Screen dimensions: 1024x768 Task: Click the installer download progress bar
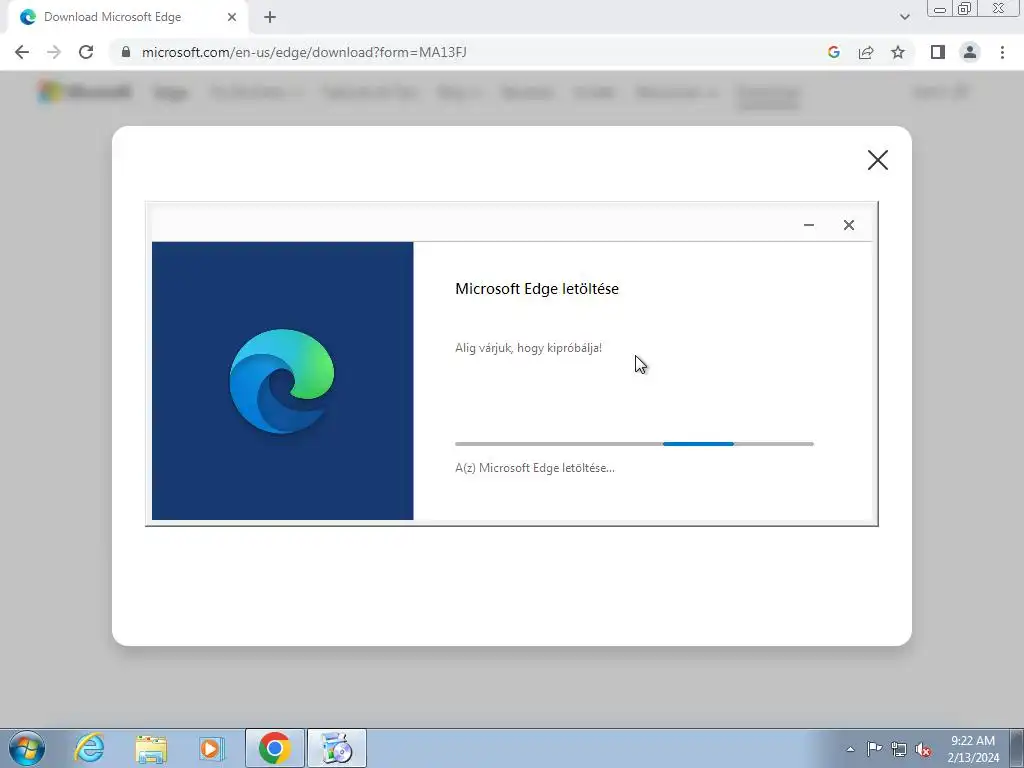click(x=634, y=444)
